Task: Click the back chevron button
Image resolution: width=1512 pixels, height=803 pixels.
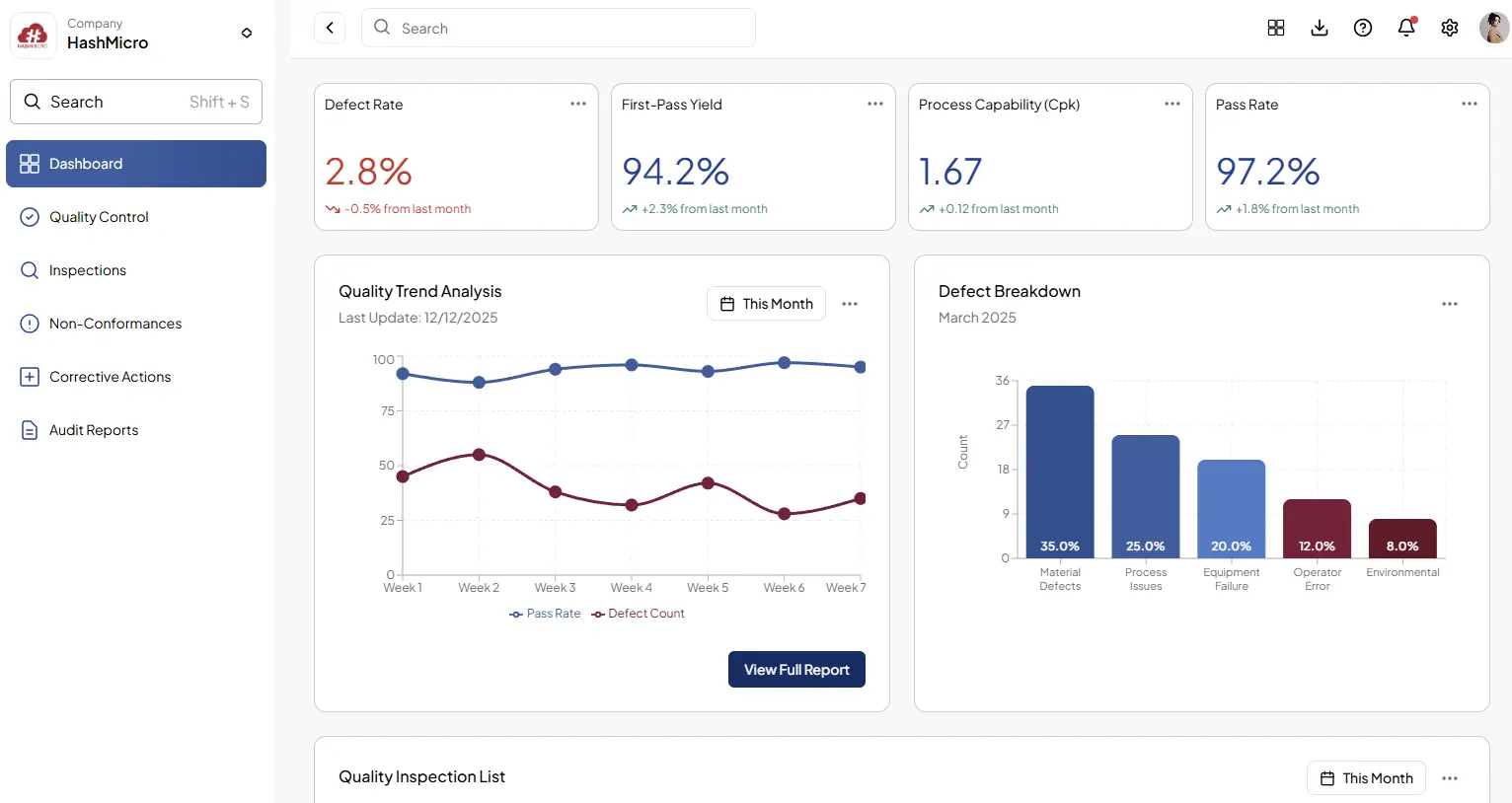Action: [330, 28]
